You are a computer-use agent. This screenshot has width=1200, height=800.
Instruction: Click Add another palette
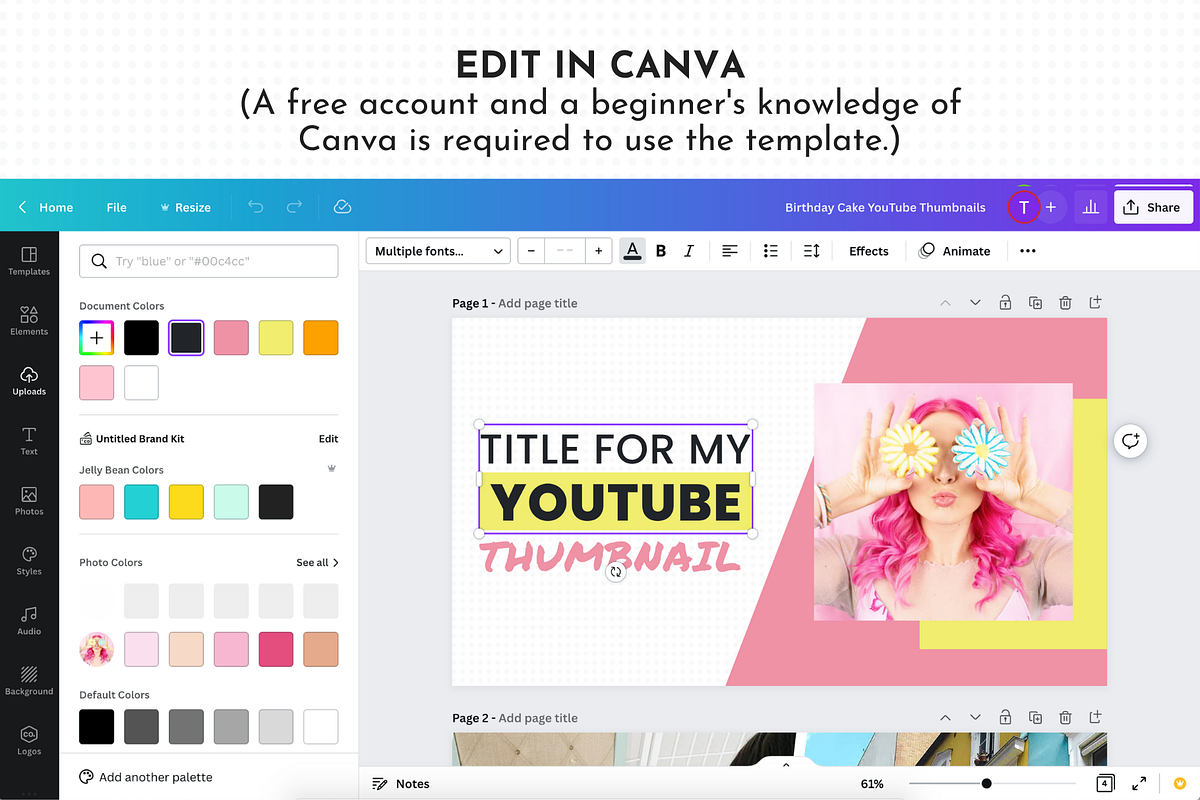[146, 777]
